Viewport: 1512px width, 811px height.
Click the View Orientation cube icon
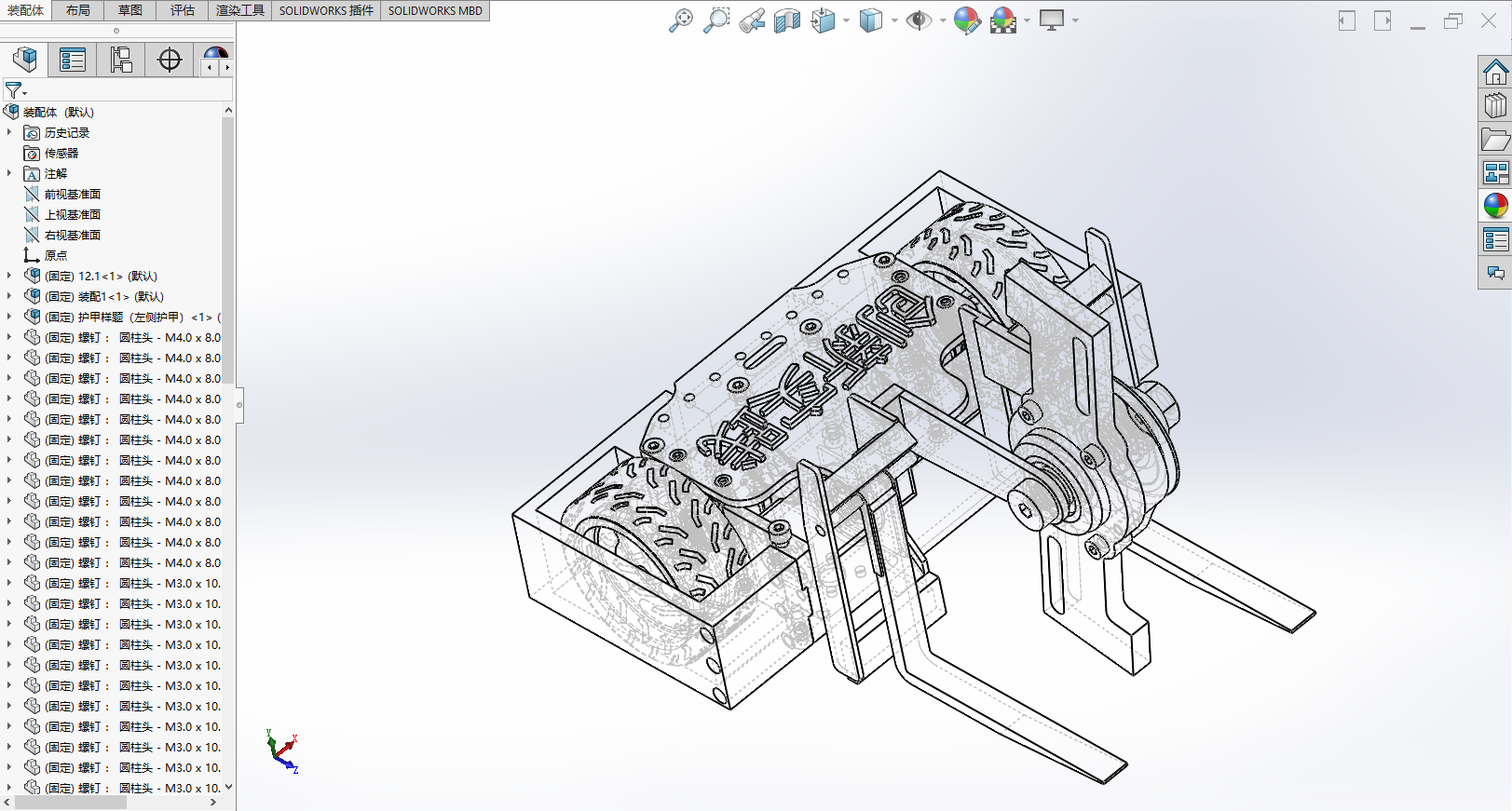823,20
